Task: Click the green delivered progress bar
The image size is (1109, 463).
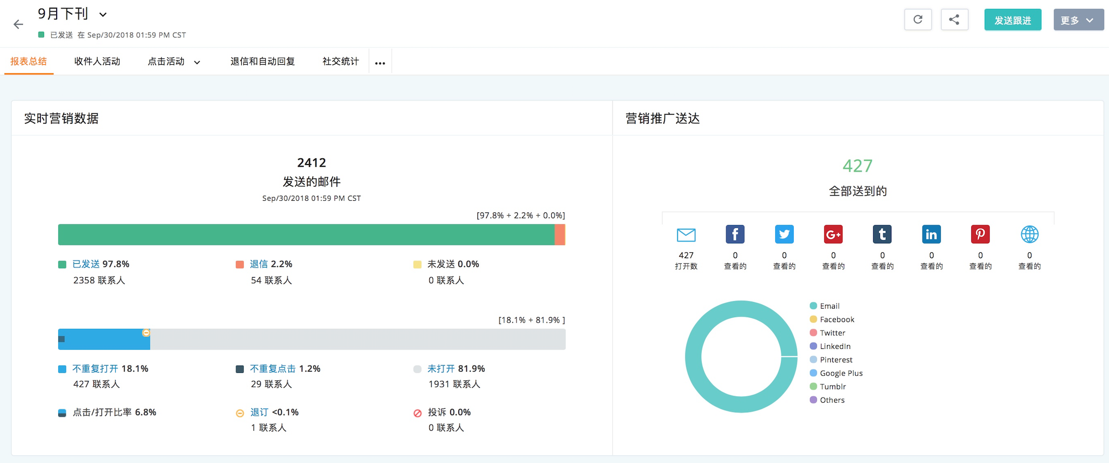Action: click(x=305, y=235)
